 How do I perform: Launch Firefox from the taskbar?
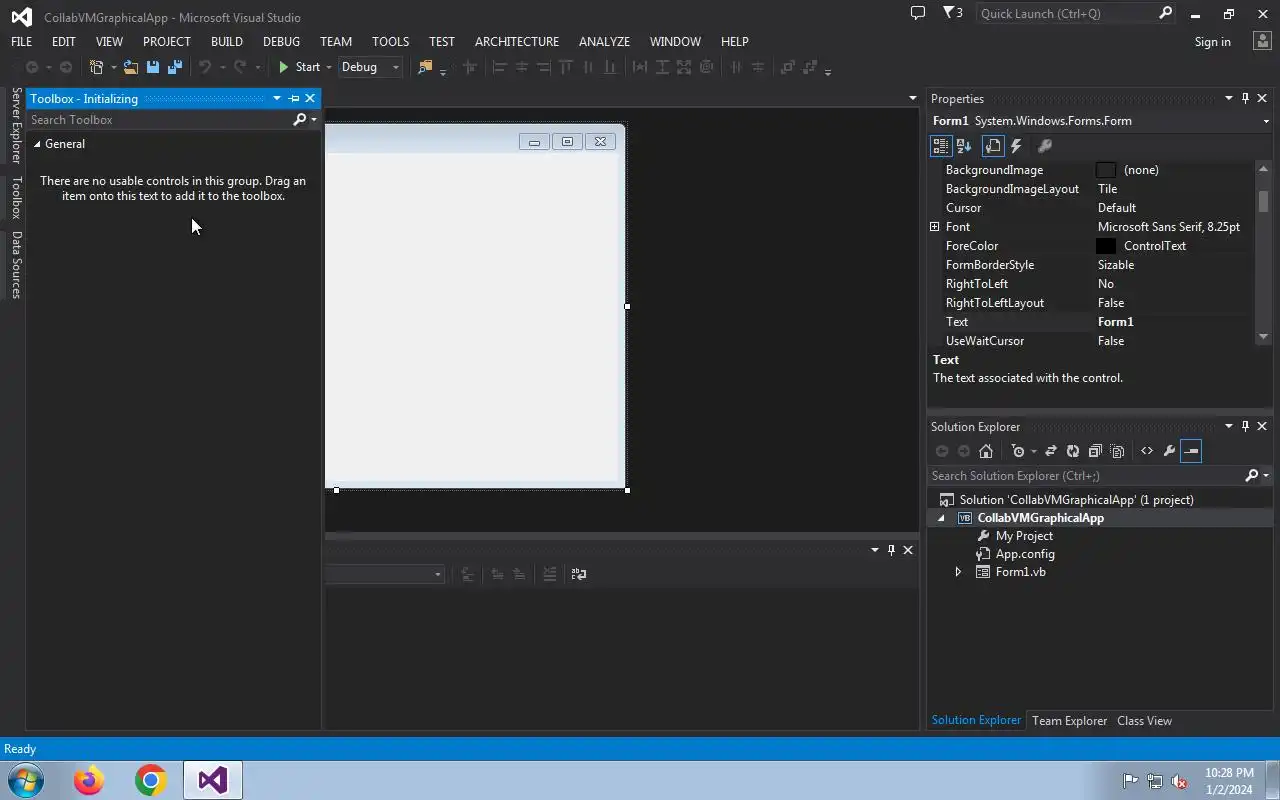click(89, 780)
